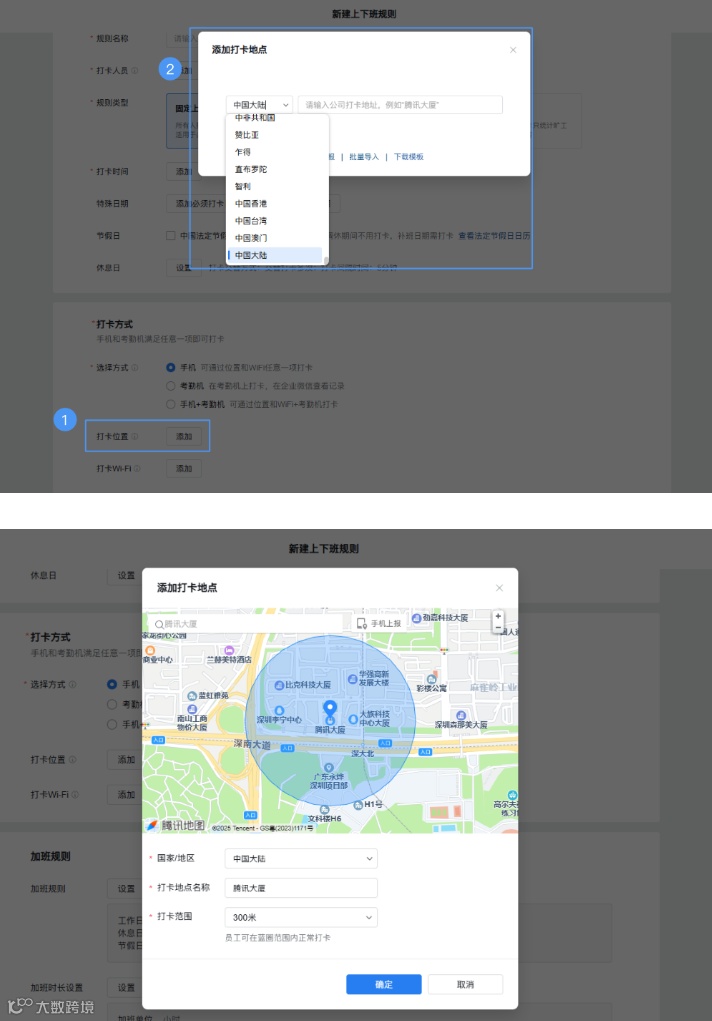The width and height of the screenshot is (712, 1021).
Task: Click the magnifier icon in map search
Action: point(159,624)
